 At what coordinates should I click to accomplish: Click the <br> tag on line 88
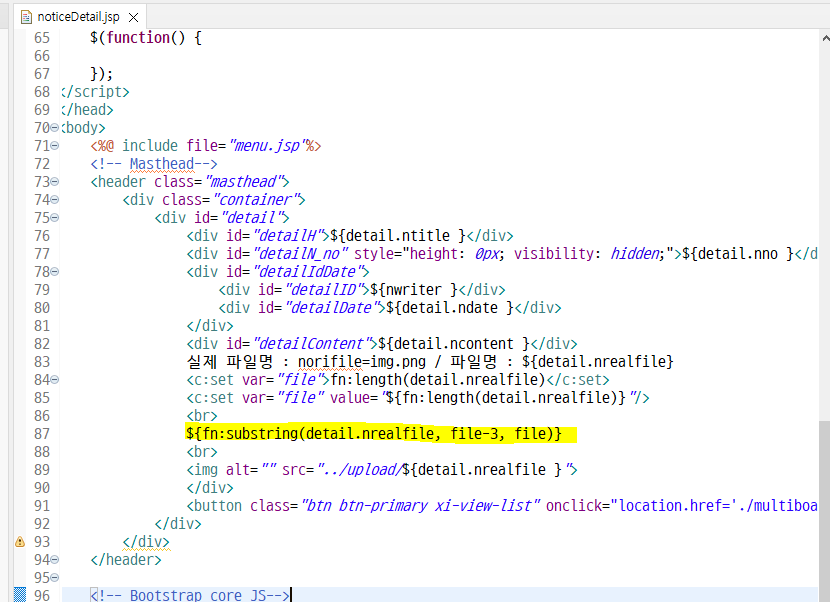(x=202, y=452)
